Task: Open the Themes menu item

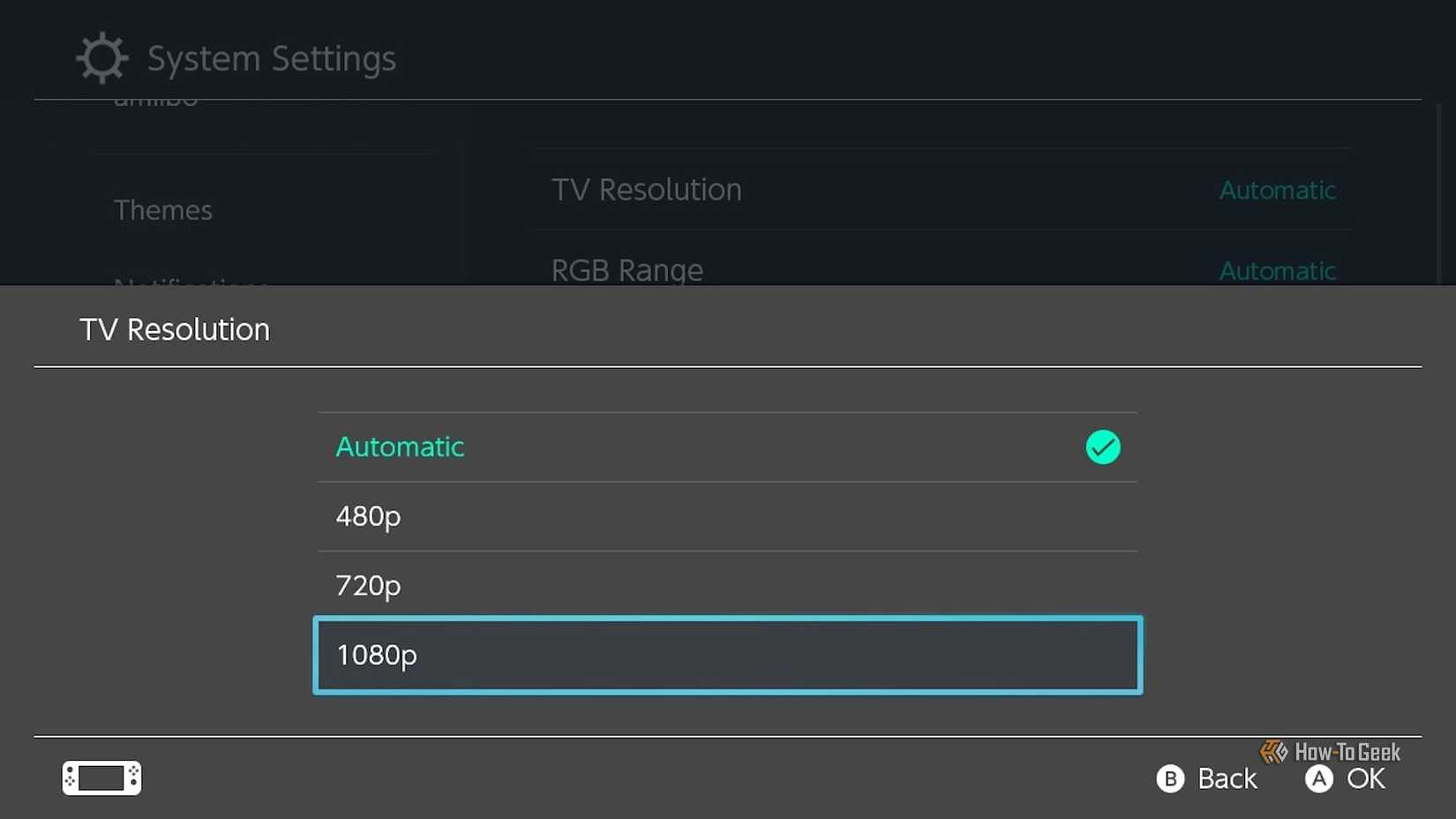Action: (163, 210)
